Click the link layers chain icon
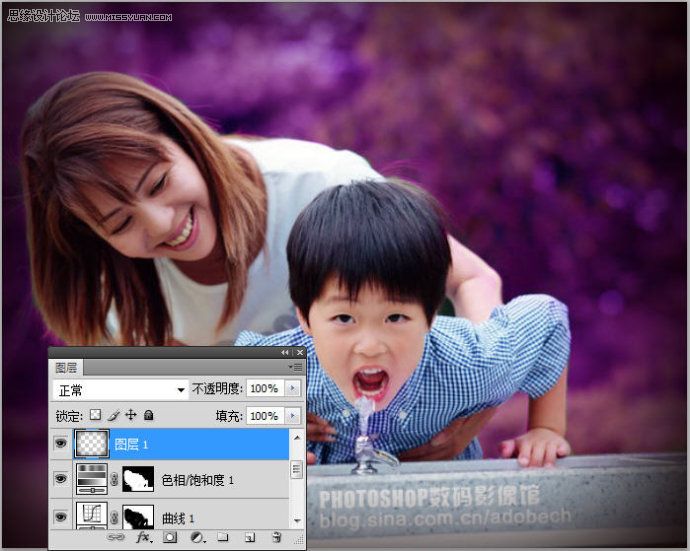The image size is (690, 551). click(x=116, y=537)
